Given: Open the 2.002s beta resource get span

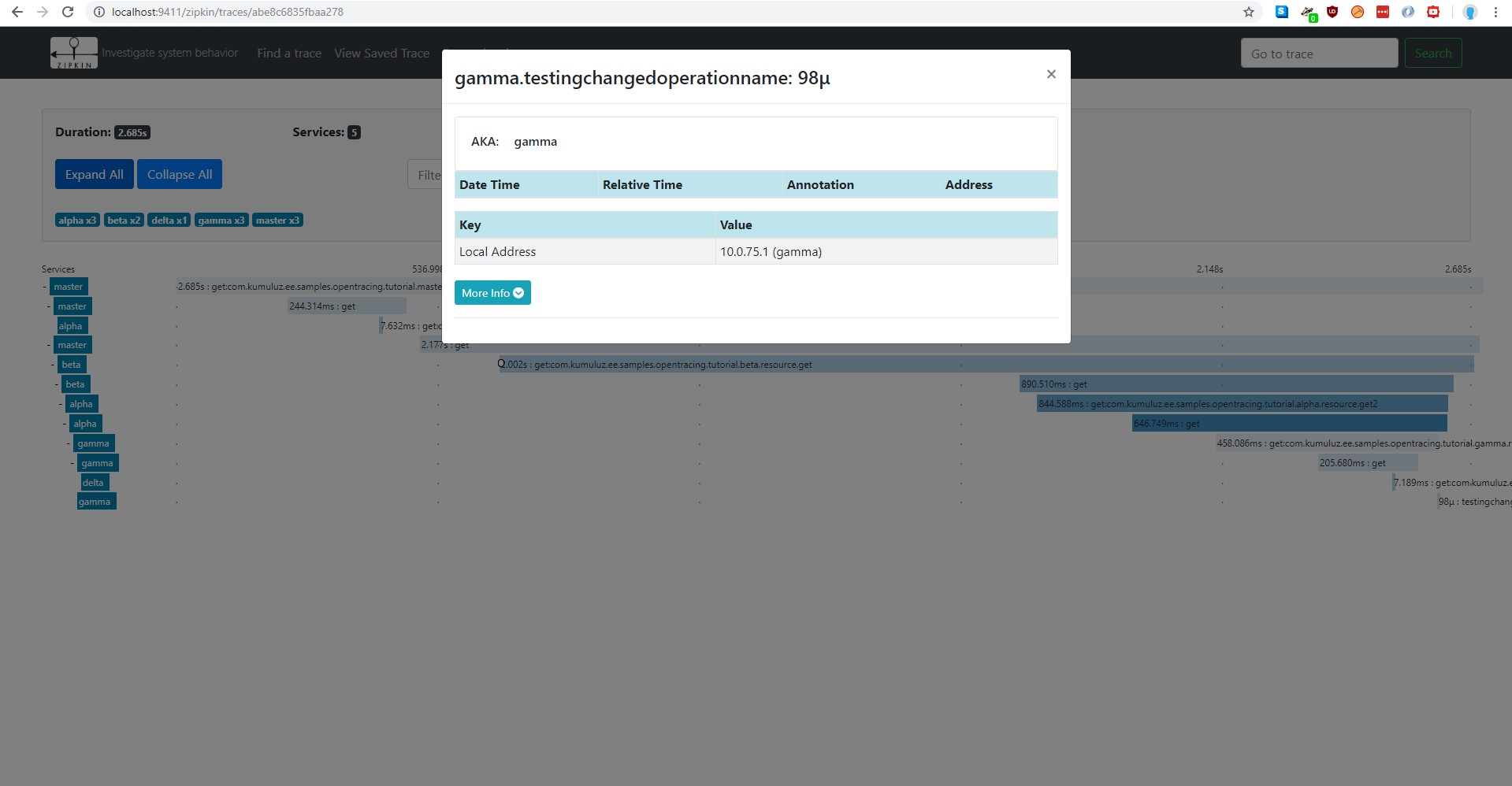Looking at the screenshot, I should pyautogui.click(x=986, y=365).
